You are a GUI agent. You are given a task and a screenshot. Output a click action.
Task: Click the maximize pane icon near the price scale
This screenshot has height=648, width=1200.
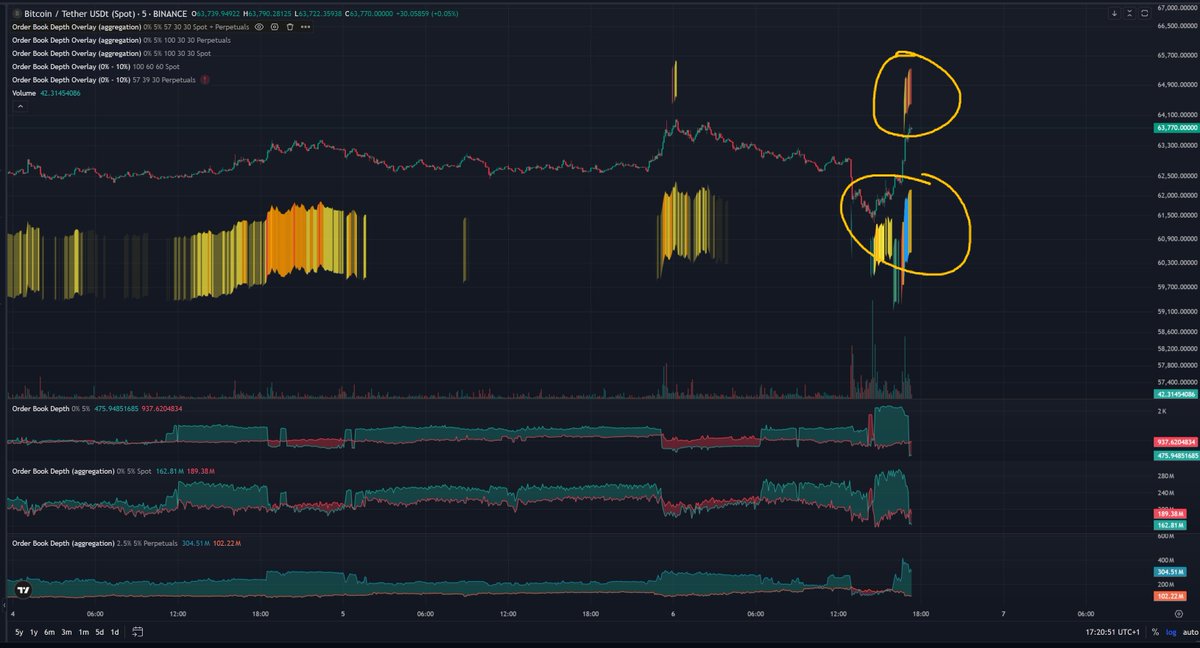tap(1145, 13)
